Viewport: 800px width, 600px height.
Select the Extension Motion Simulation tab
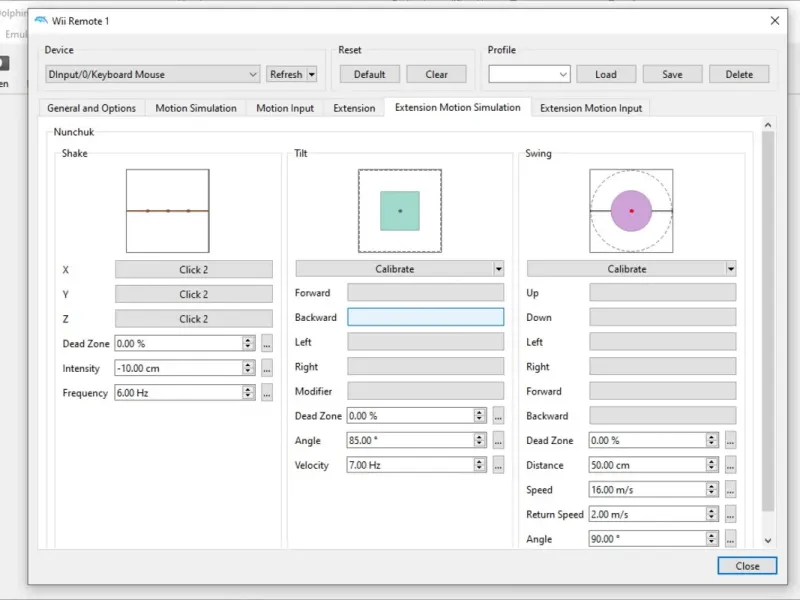pyautogui.click(x=458, y=107)
